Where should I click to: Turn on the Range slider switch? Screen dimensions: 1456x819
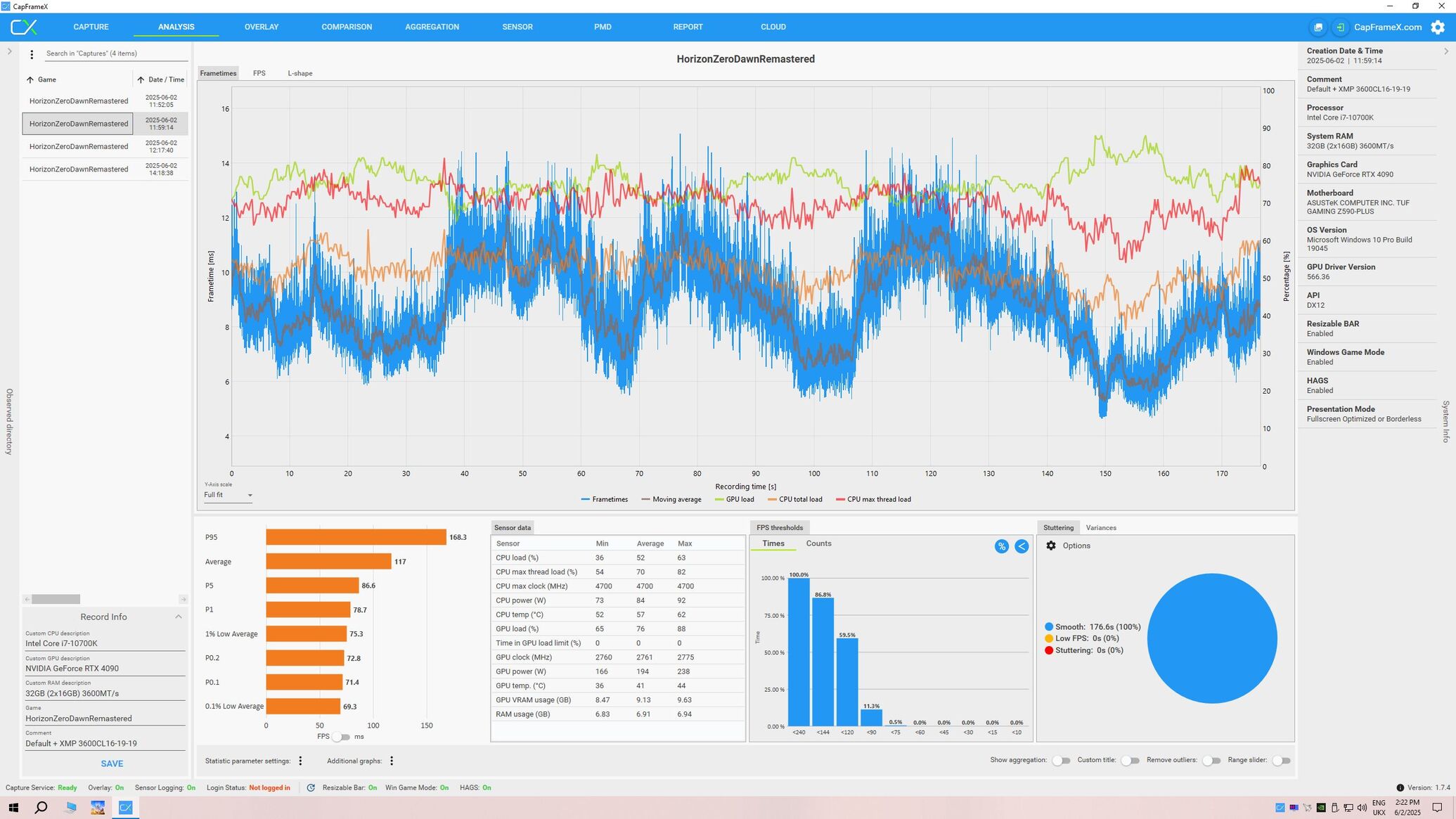pos(1281,761)
